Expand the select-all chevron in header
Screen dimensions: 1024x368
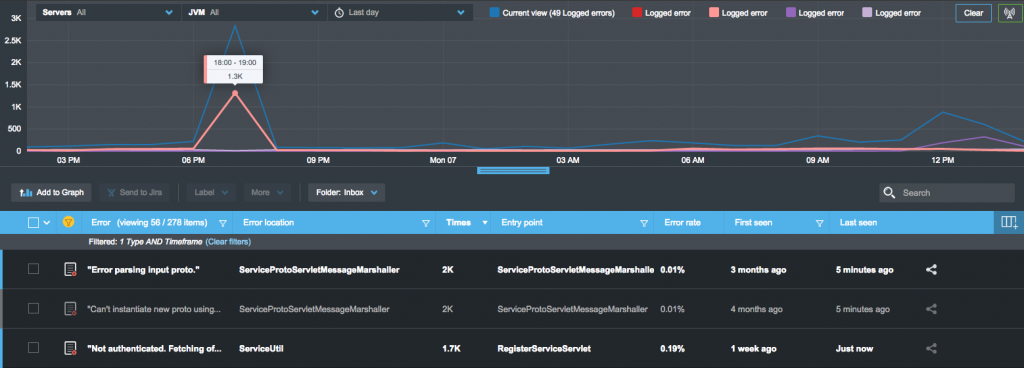(46, 223)
